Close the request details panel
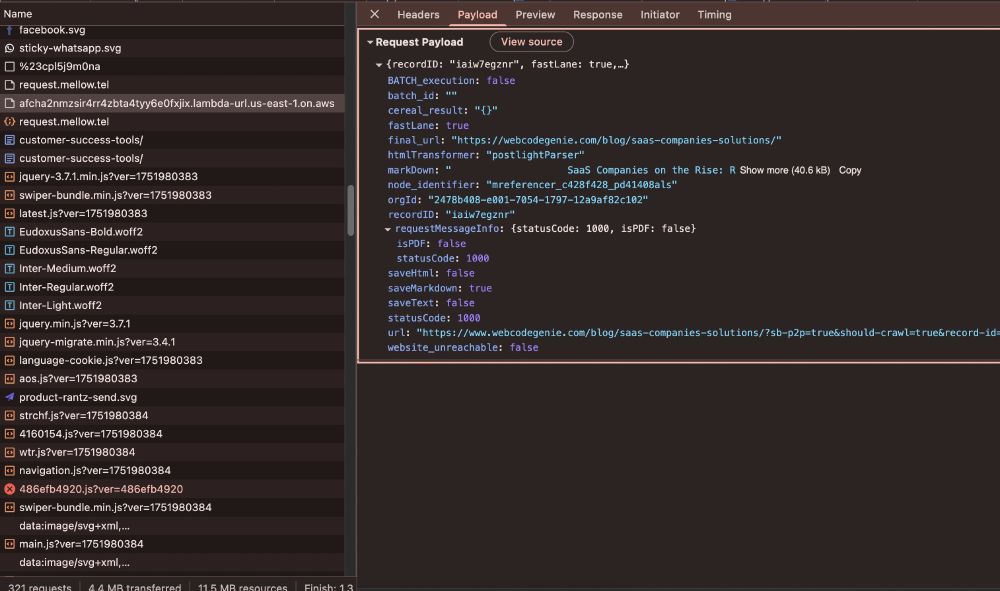This screenshot has height=591, width=1000. tap(374, 14)
